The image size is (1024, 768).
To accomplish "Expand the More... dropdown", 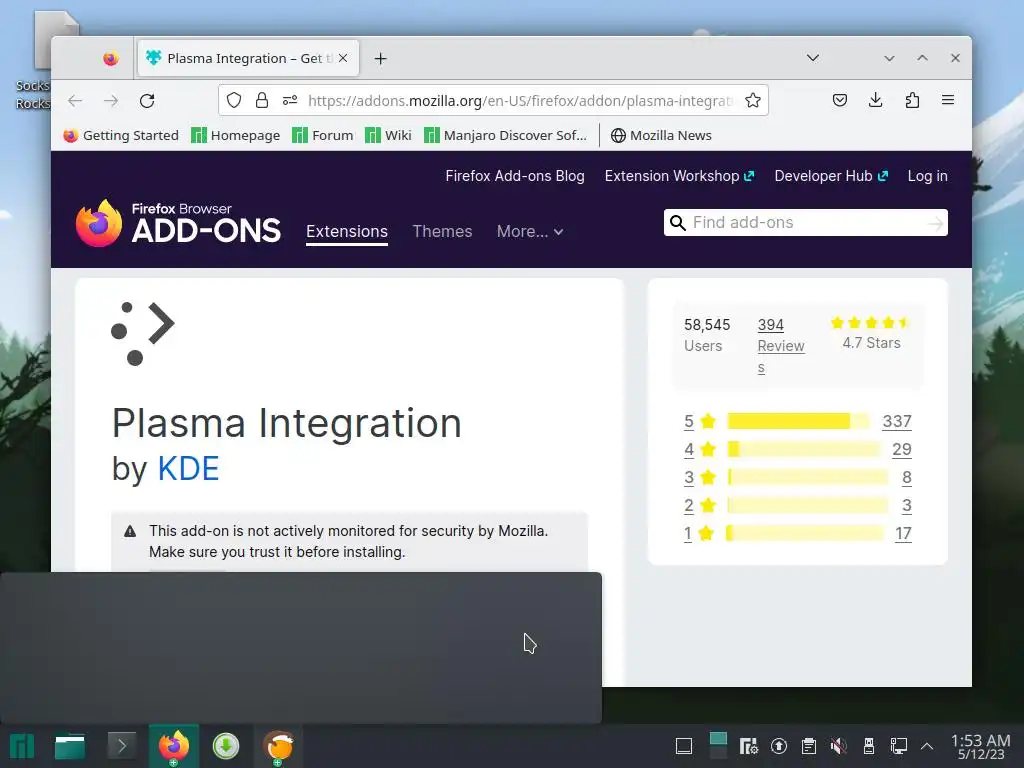I will coord(530,231).
